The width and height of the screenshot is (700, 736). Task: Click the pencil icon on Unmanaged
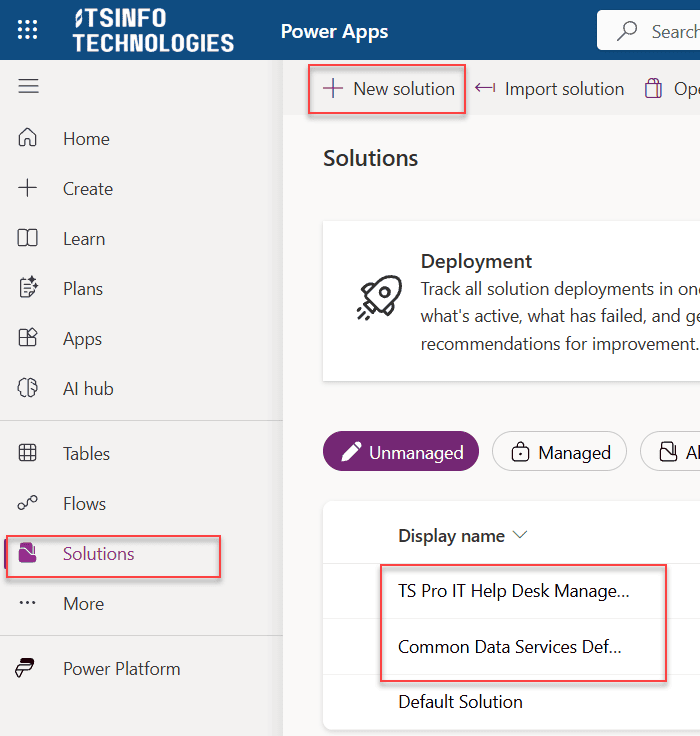point(351,452)
